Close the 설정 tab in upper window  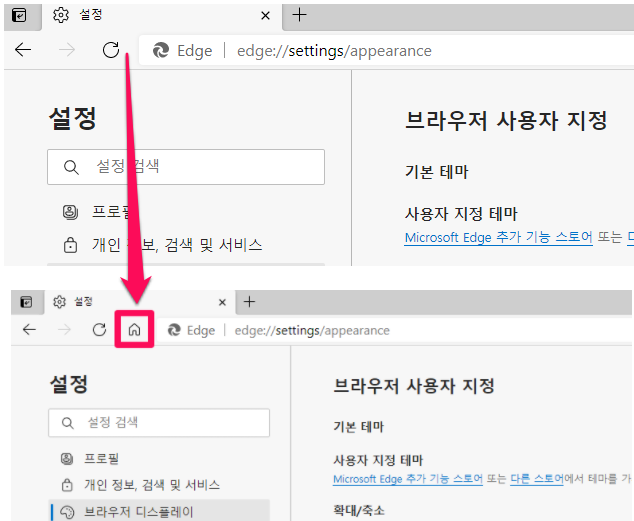click(x=265, y=16)
